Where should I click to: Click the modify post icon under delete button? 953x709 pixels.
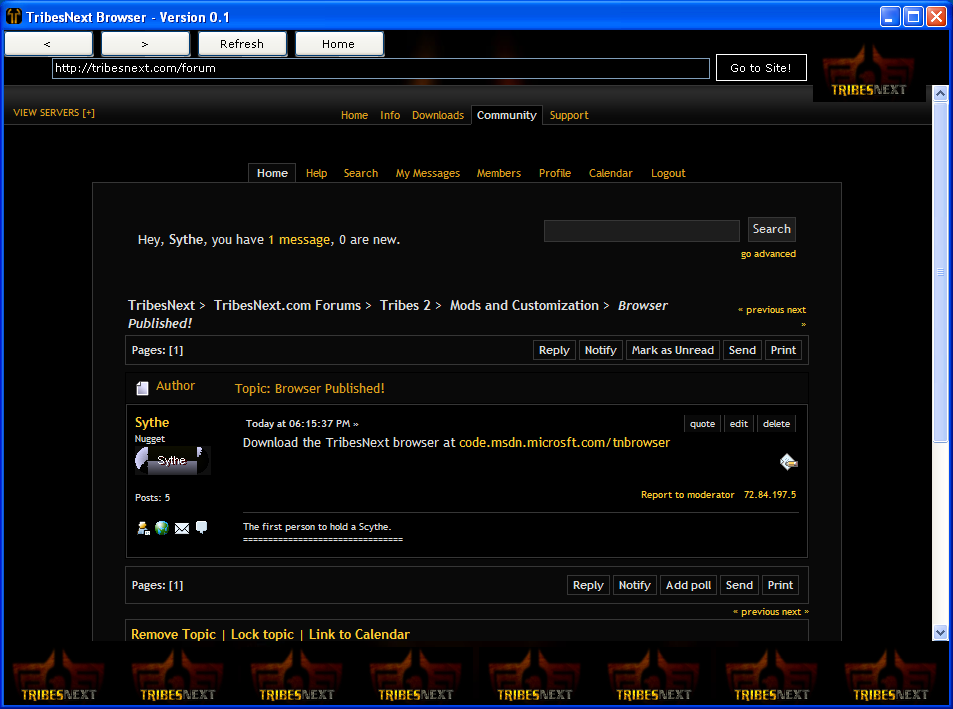pos(788,462)
